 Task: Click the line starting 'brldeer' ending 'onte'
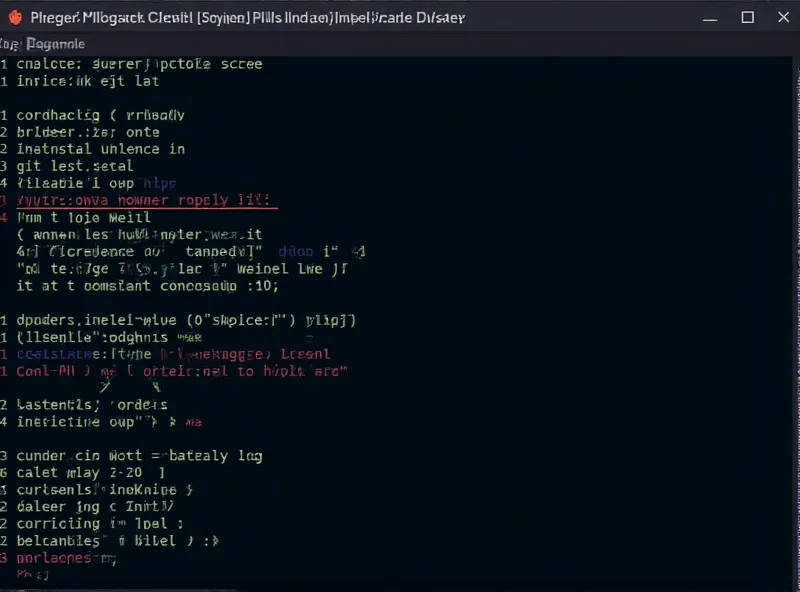pos(88,132)
